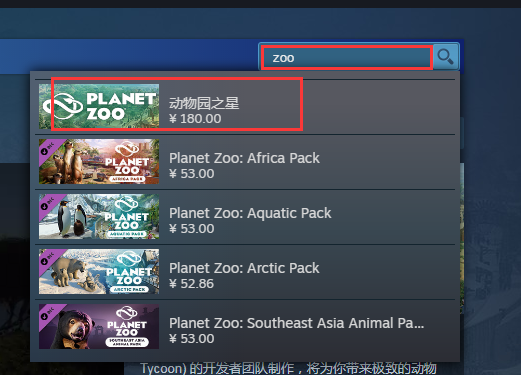Click the DLC badge on Africa Pack image
Viewport: 521px width, 375px height.
click(48, 148)
